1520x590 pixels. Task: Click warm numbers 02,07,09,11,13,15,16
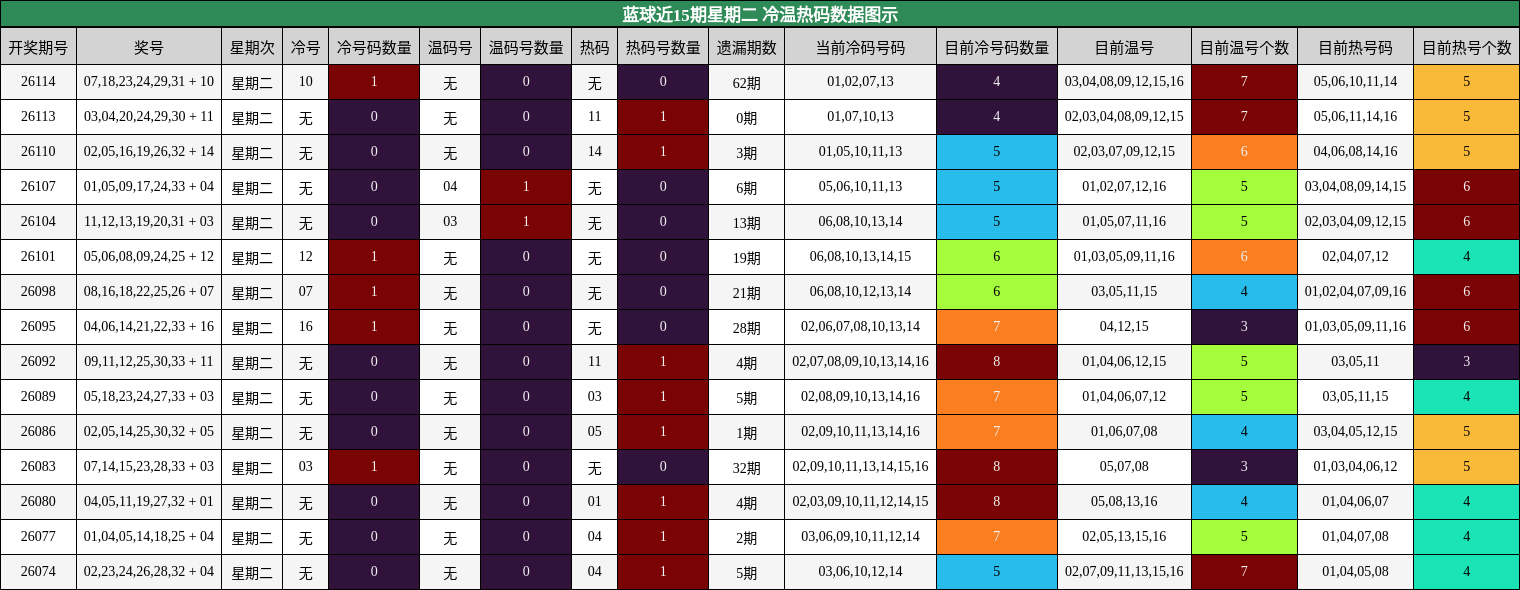[1124, 572]
